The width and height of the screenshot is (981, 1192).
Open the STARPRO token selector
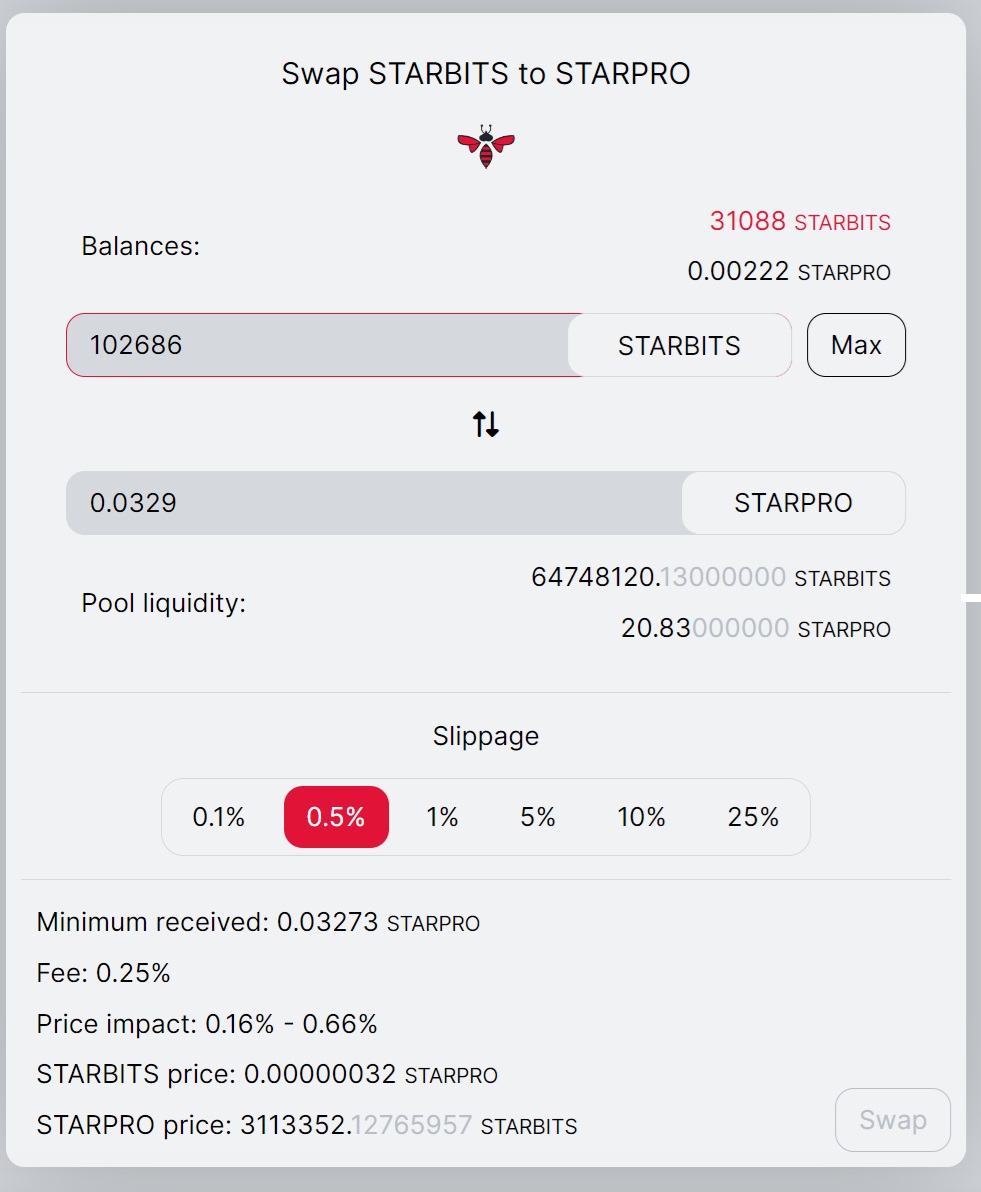[x=793, y=503]
